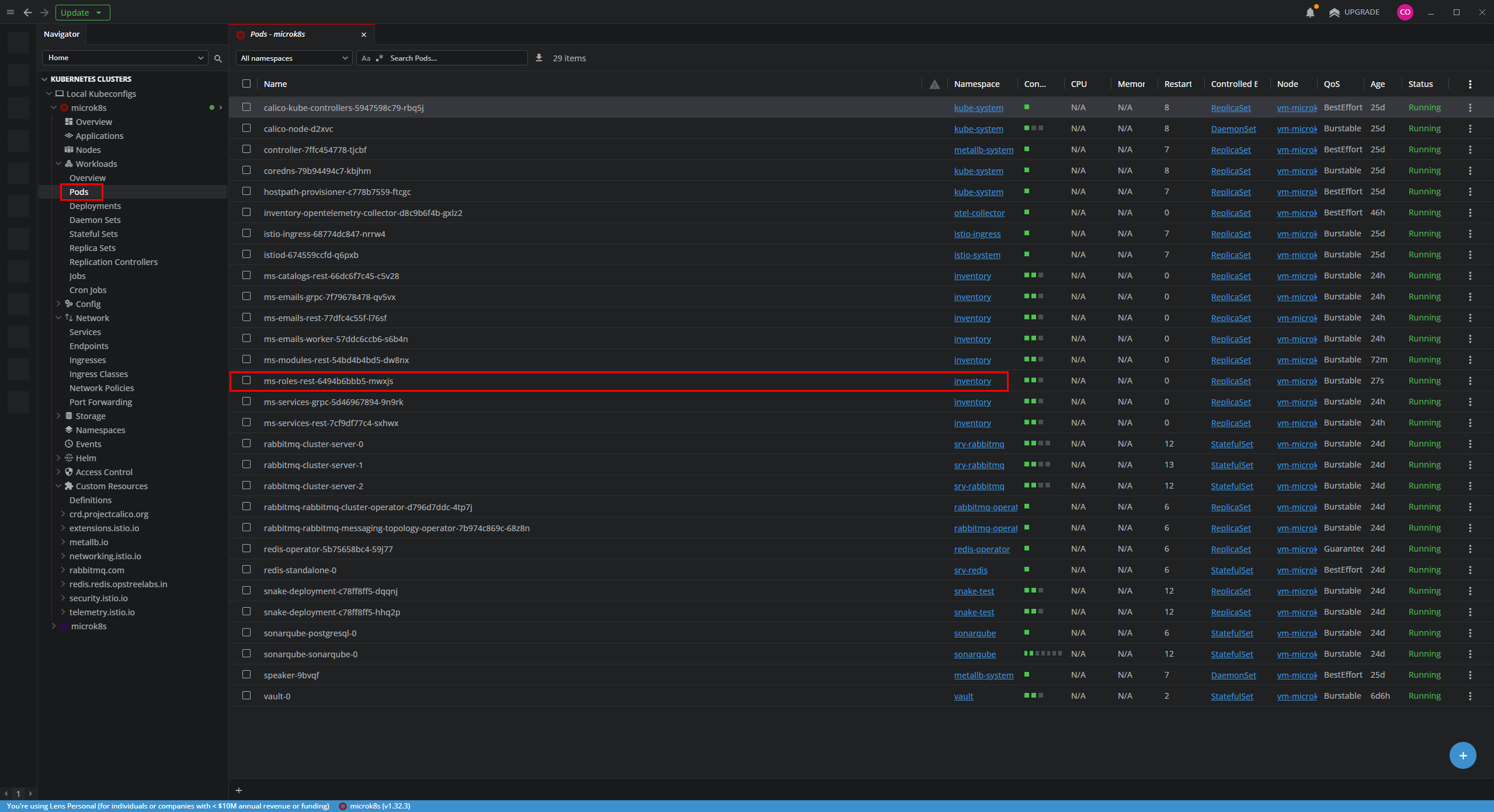Expand crd.projectcalico.org custom resources
The height and width of the screenshot is (812, 1494).
coord(63,514)
